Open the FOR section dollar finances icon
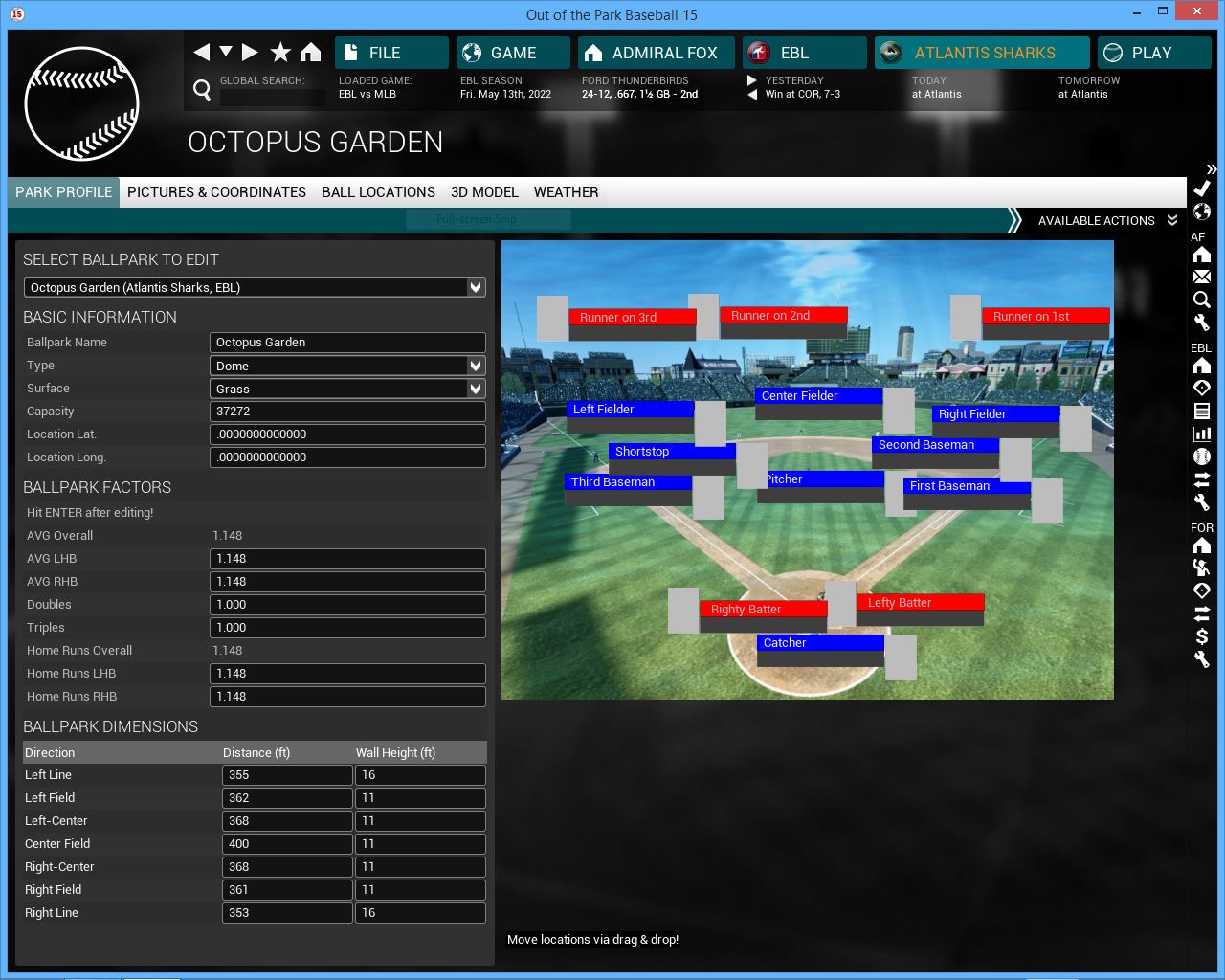 (x=1202, y=636)
